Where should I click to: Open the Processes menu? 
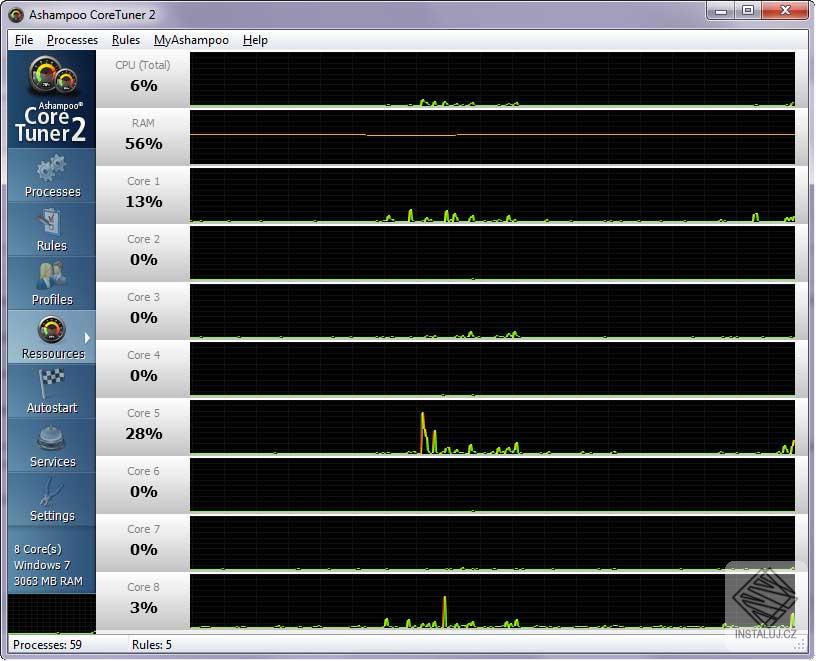(x=72, y=40)
